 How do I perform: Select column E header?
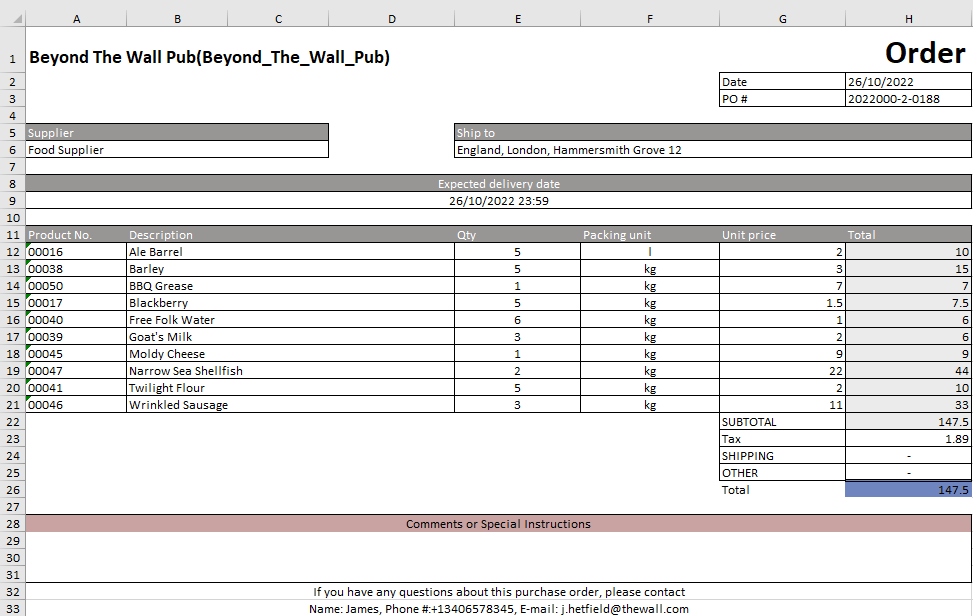(517, 18)
